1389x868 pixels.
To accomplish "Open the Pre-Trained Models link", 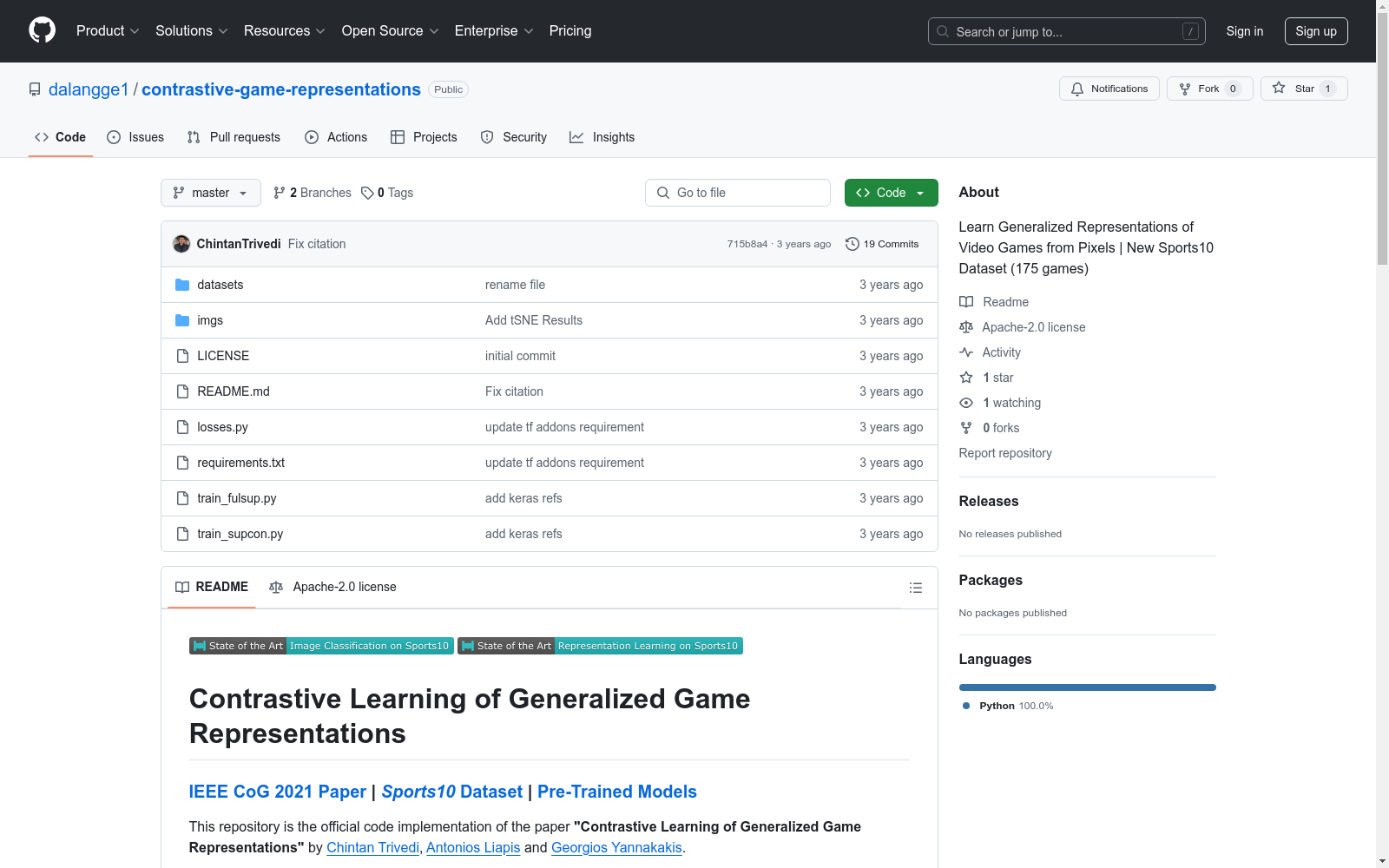I will 617,792.
